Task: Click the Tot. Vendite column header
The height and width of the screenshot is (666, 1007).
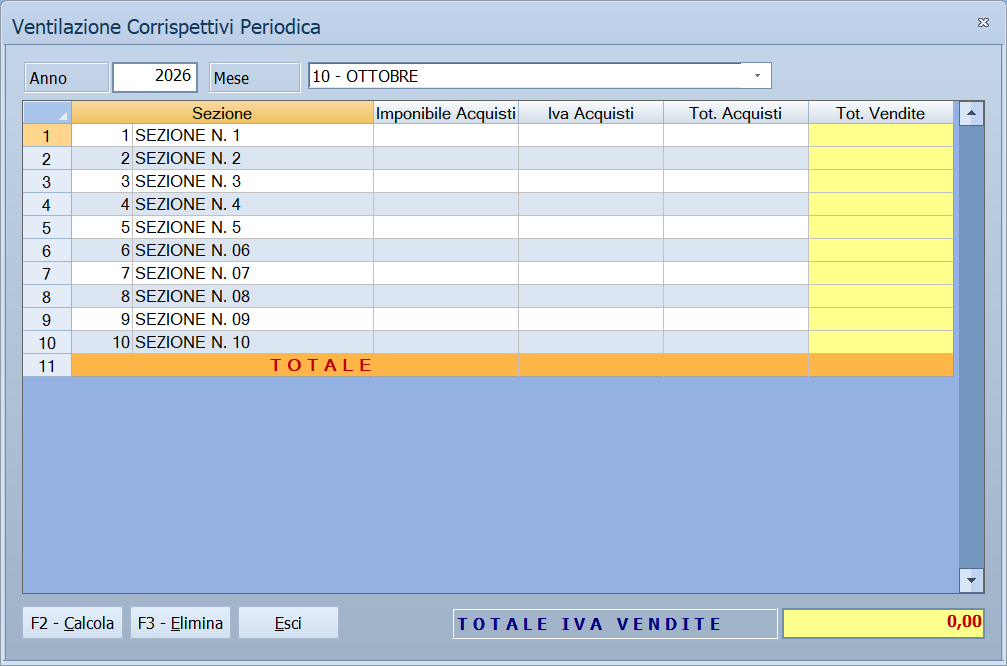Action: [880, 113]
